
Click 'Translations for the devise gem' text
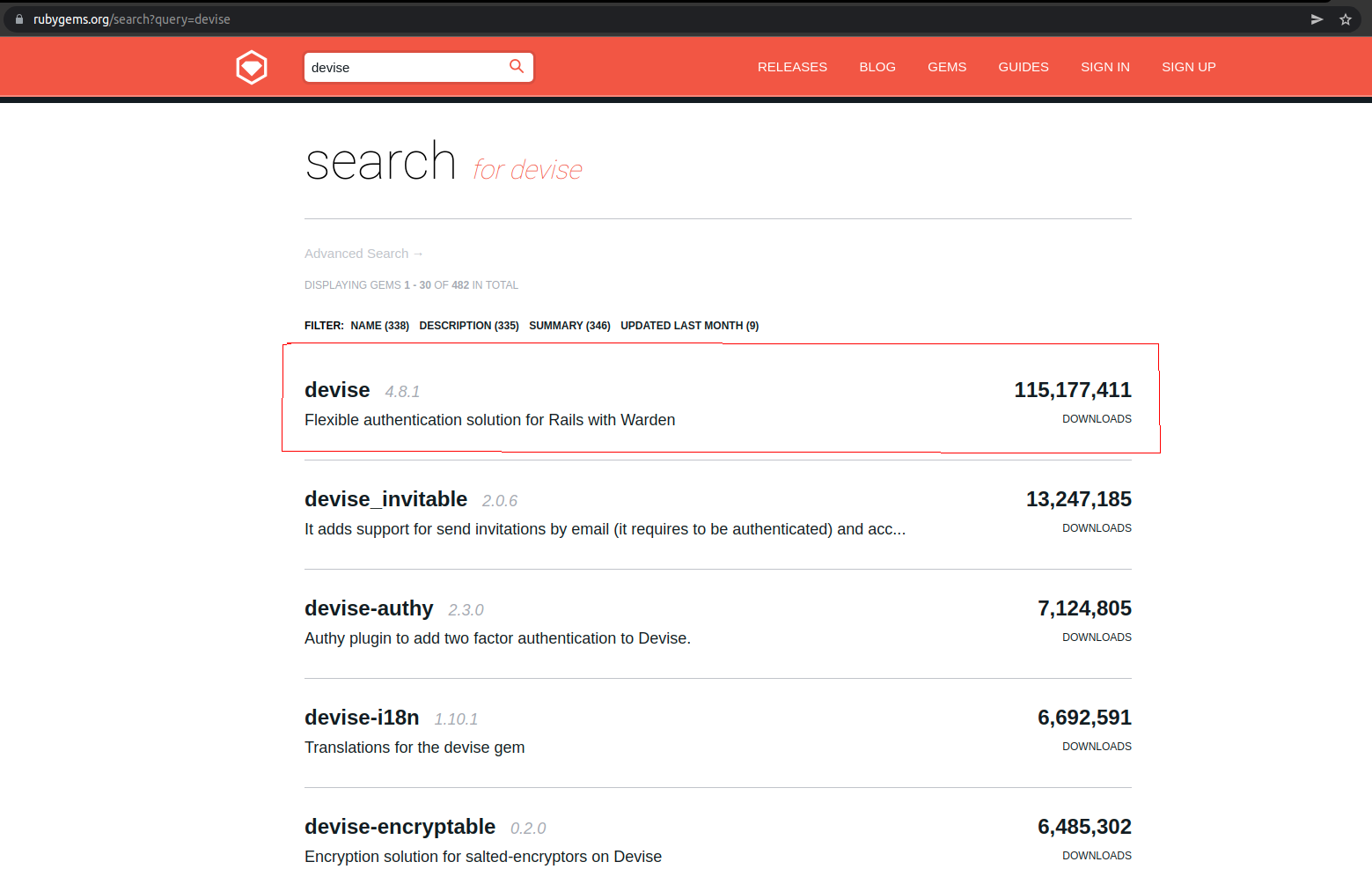(x=415, y=748)
